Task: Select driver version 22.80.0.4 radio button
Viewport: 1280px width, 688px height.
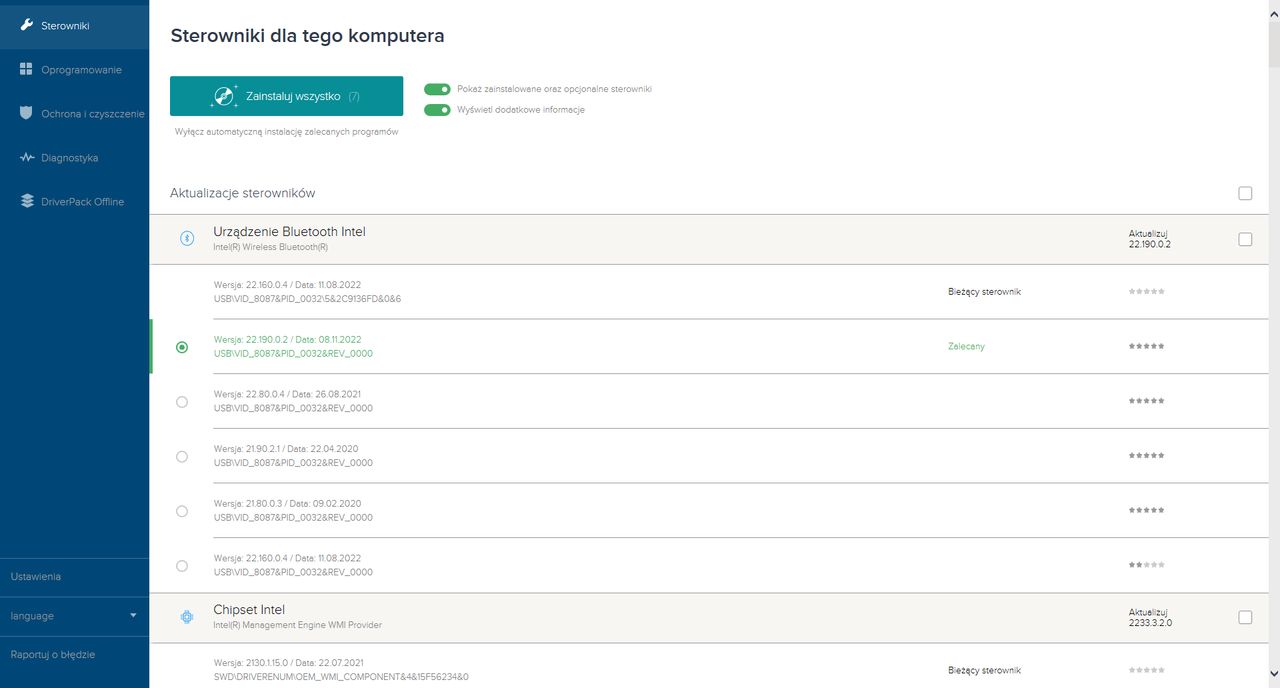Action: [181, 402]
